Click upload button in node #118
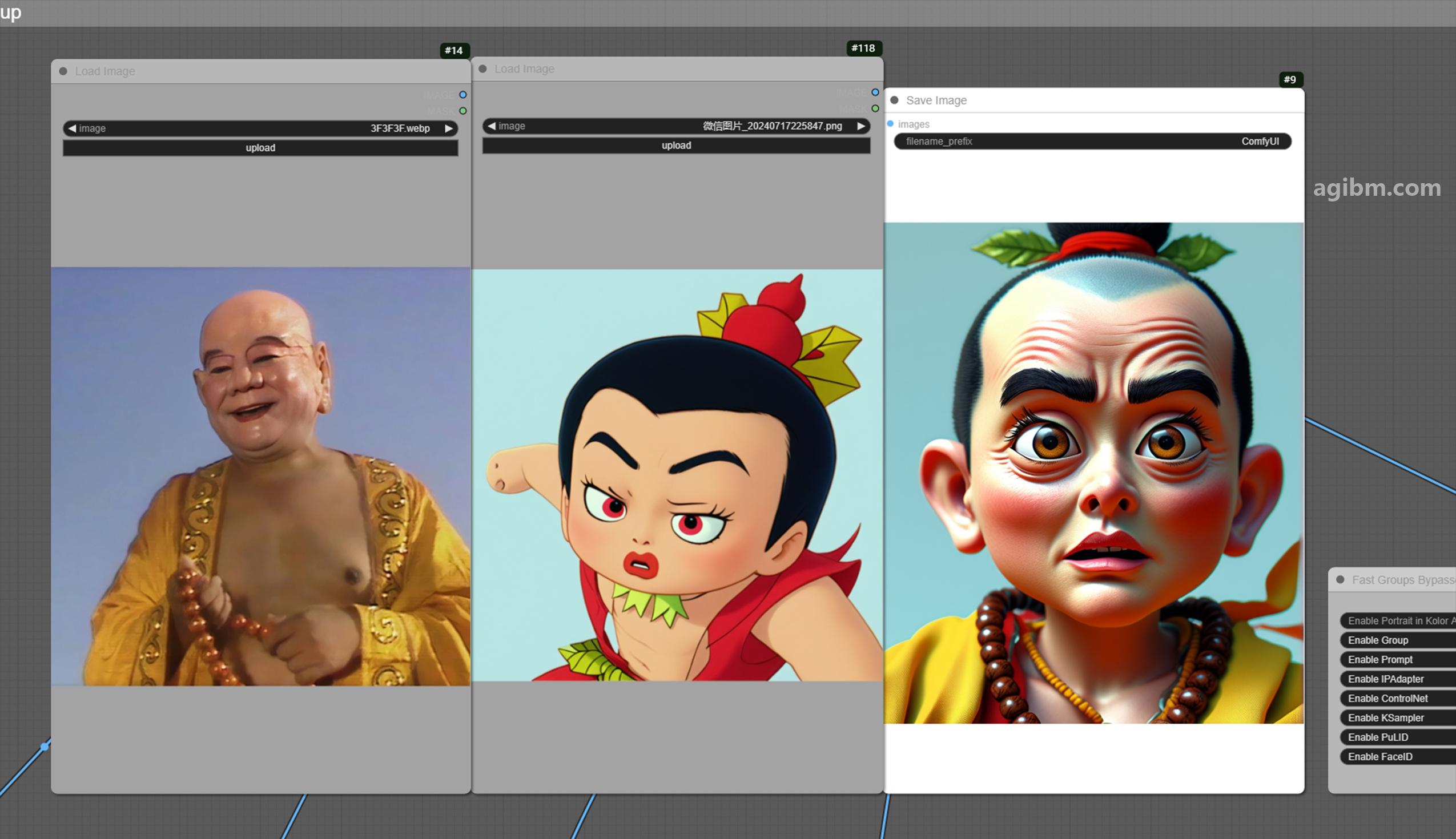Image resolution: width=1456 pixels, height=839 pixels. 676,146
